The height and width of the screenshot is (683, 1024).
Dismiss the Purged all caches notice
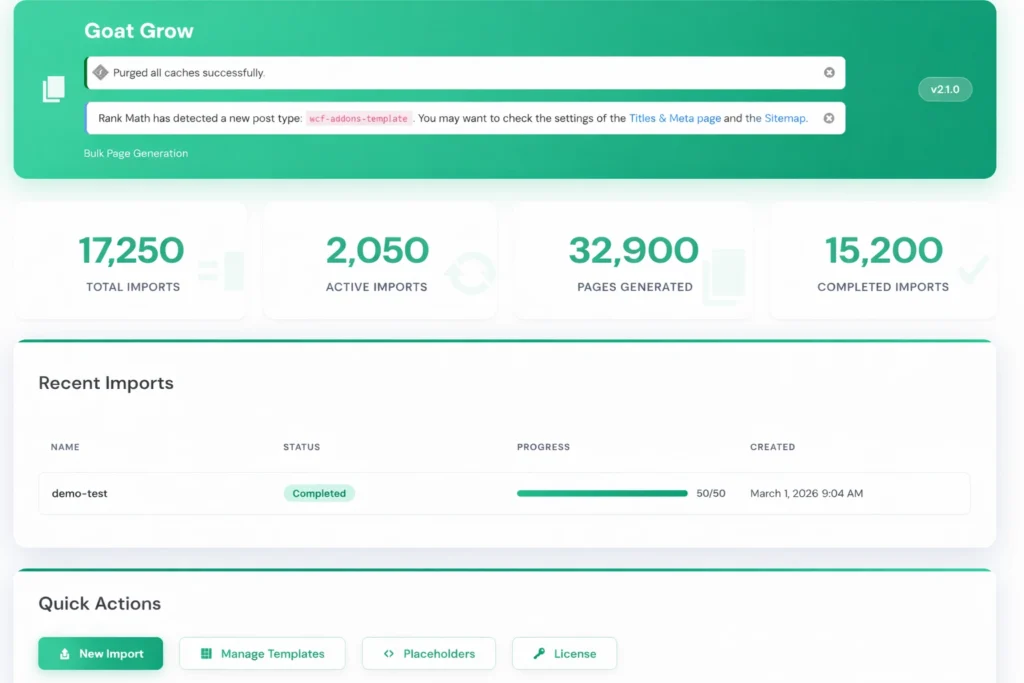click(x=829, y=72)
